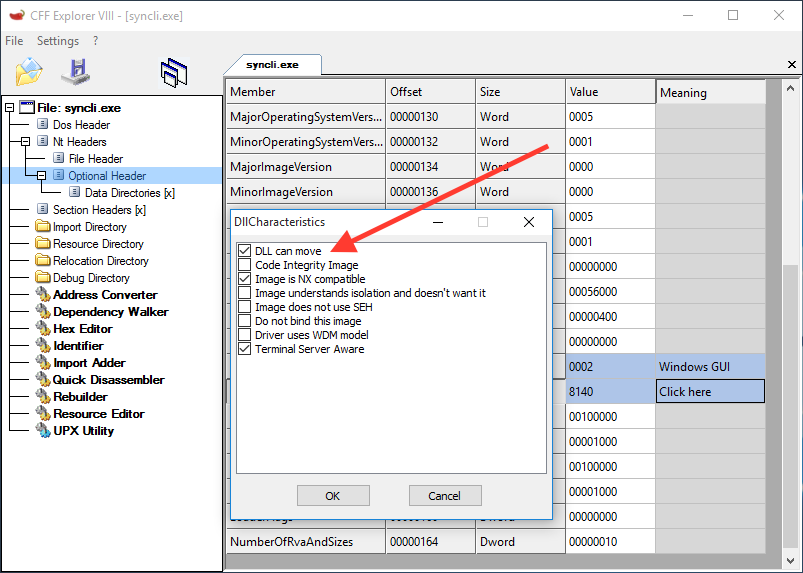Screen dimensions: 803x573
Task: Click the Debug Directory folder icon
Action: 43,277
